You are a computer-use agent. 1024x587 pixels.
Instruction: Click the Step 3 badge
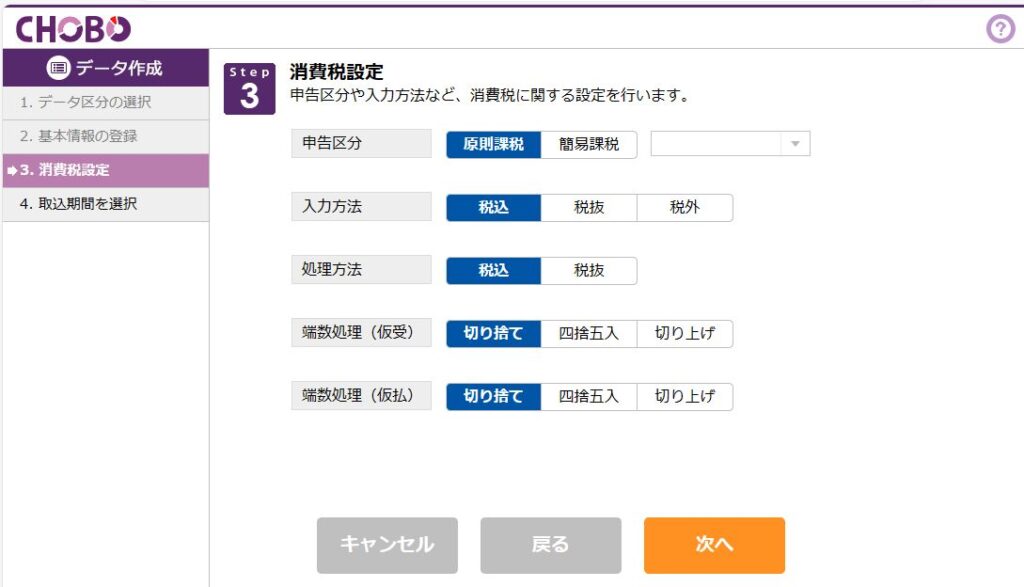pyautogui.click(x=249, y=89)
